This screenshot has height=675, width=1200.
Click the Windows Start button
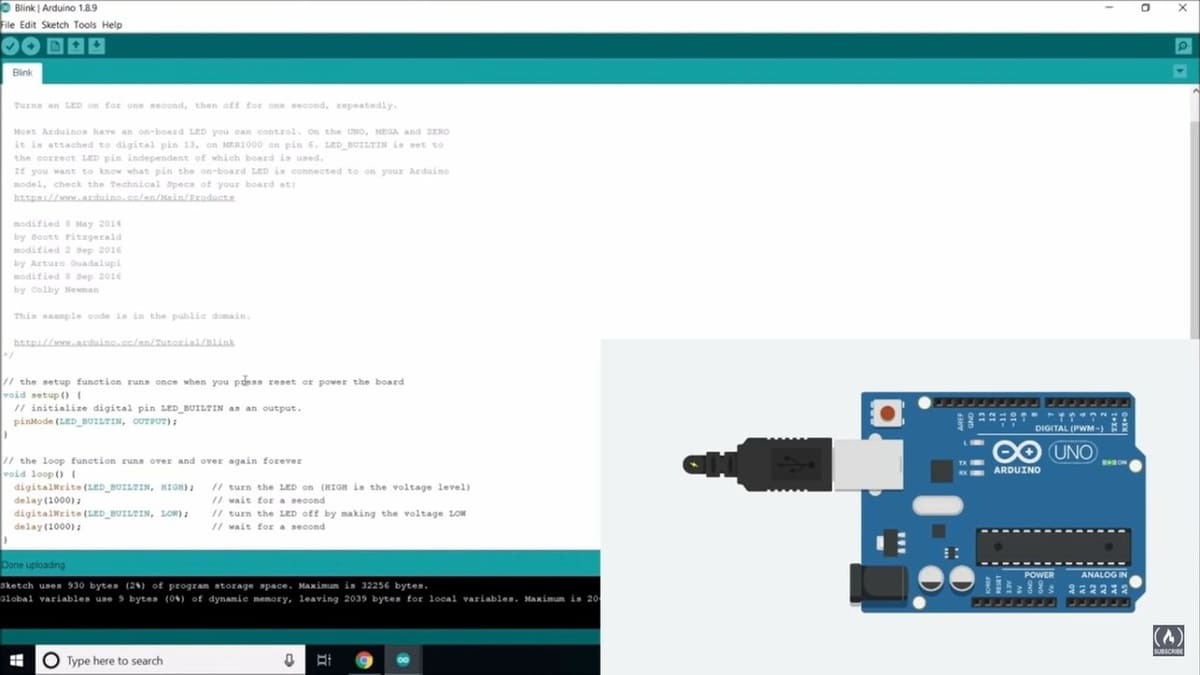pyautogui.click(x=16, y=660)
